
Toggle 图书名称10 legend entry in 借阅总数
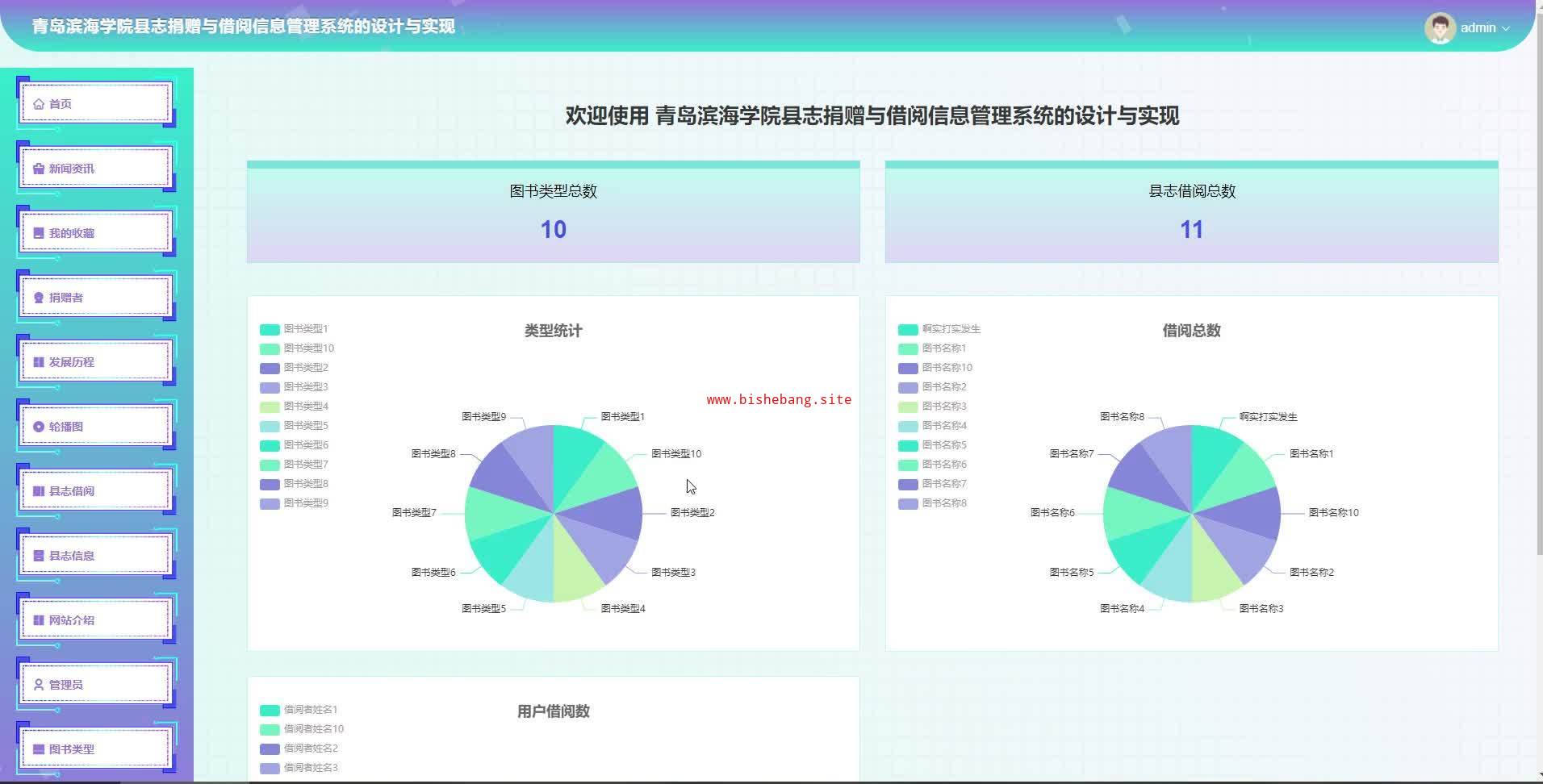(x=935, y=368)
